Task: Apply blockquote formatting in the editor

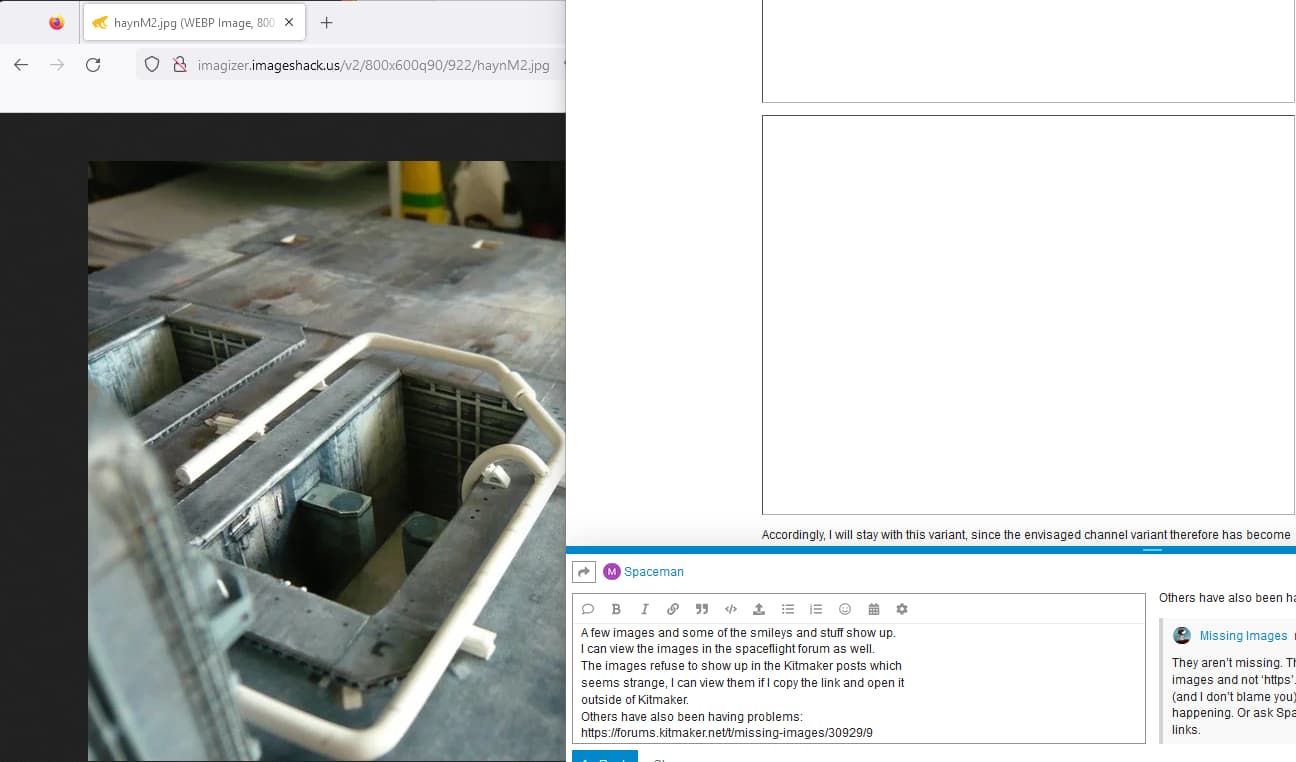Action: pos(702,609)
